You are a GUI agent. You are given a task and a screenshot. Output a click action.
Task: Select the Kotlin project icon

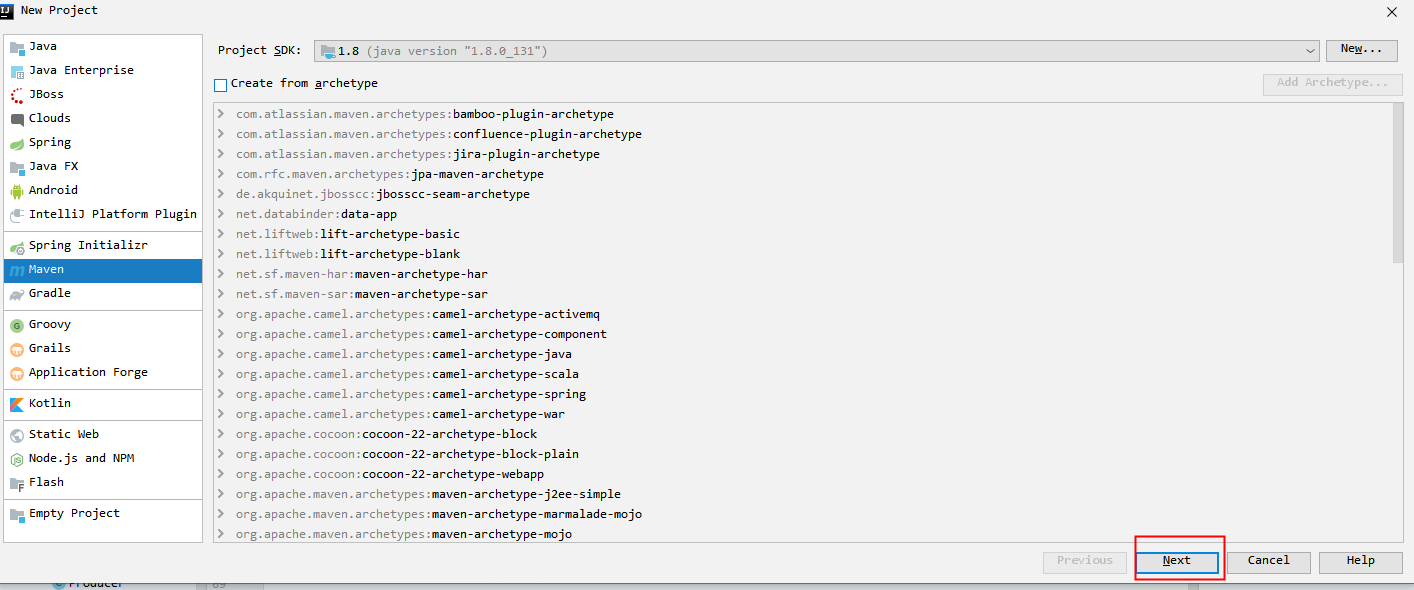tap(17, 404)
